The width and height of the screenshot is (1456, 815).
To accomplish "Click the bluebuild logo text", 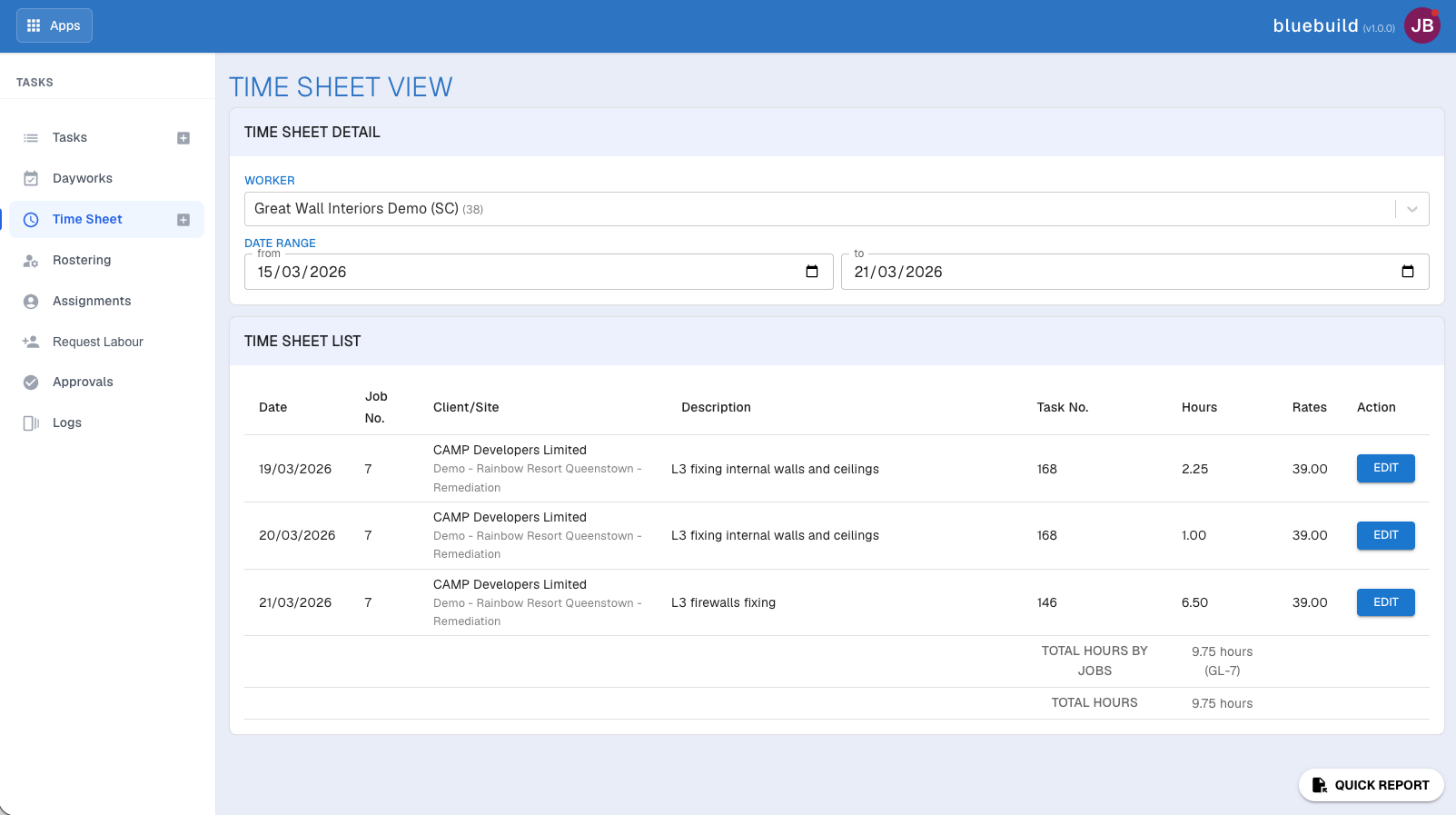I will coord(1315,26).
